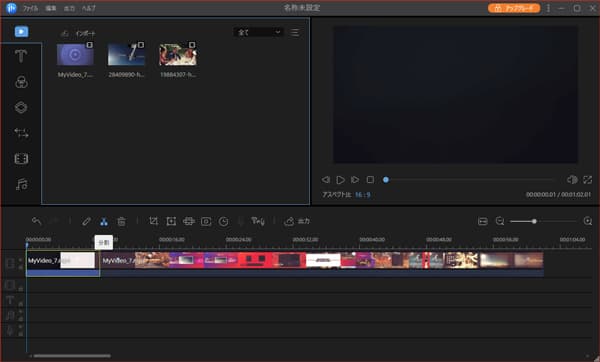
Task: Zoom in the timeline
Action: (x=588, y=221)
